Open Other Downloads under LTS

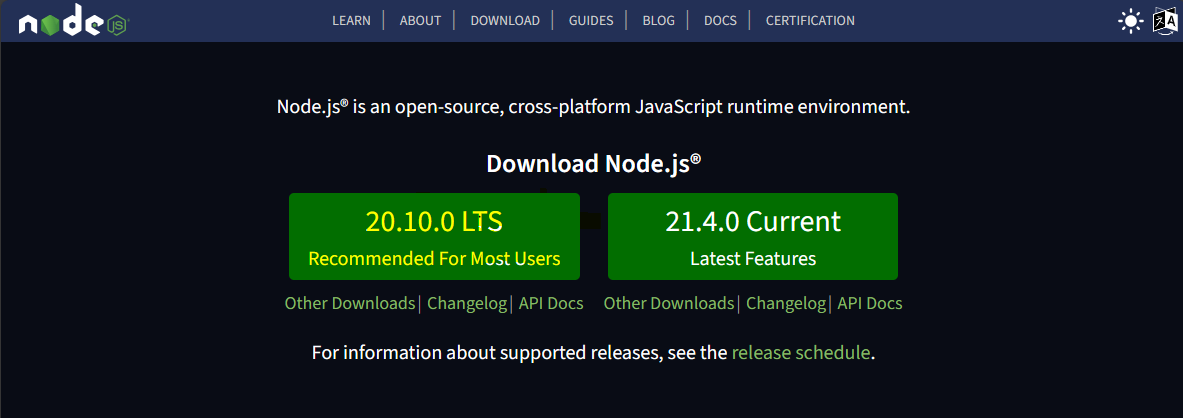point(350,303)
